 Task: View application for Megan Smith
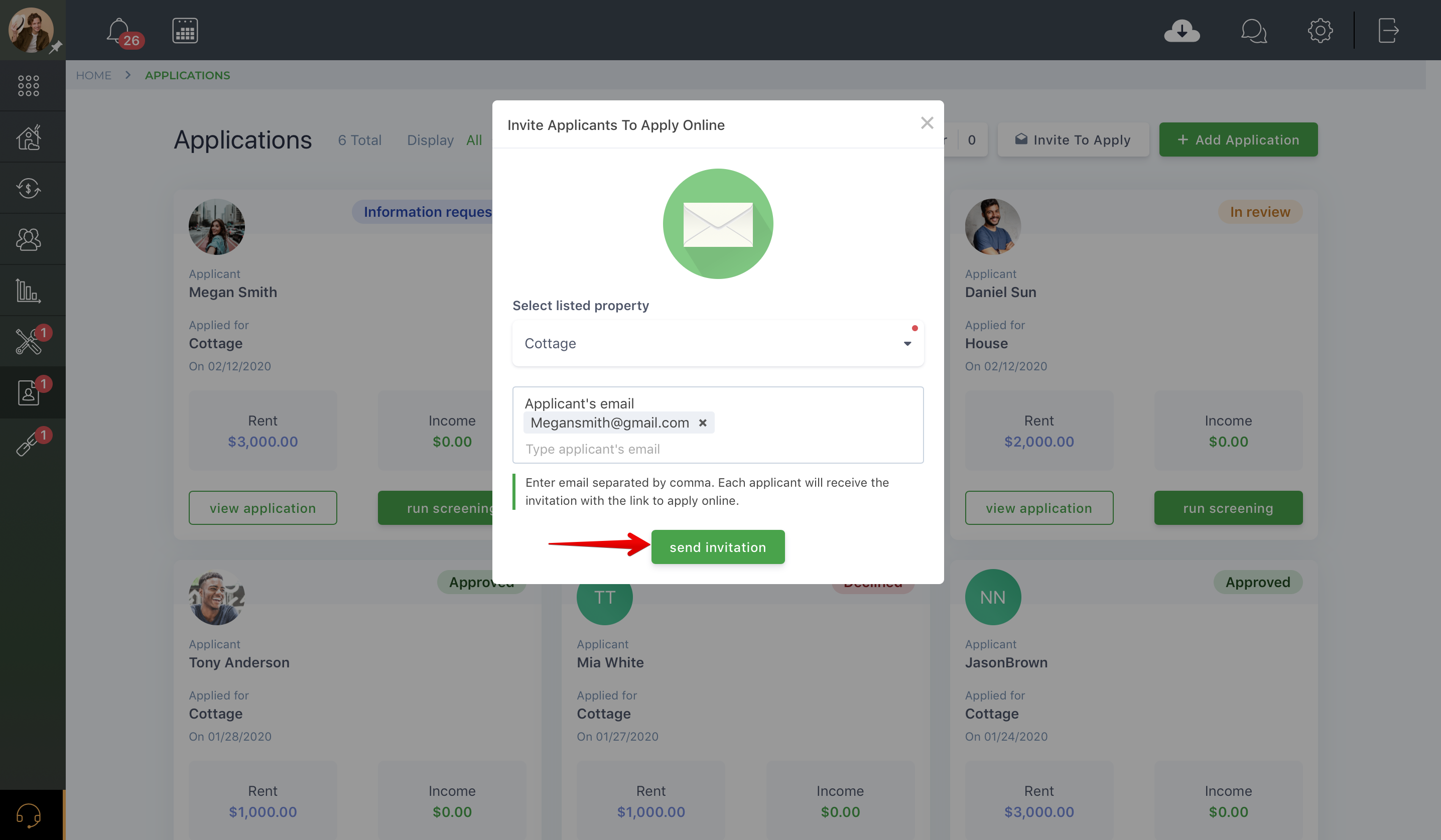263,508
